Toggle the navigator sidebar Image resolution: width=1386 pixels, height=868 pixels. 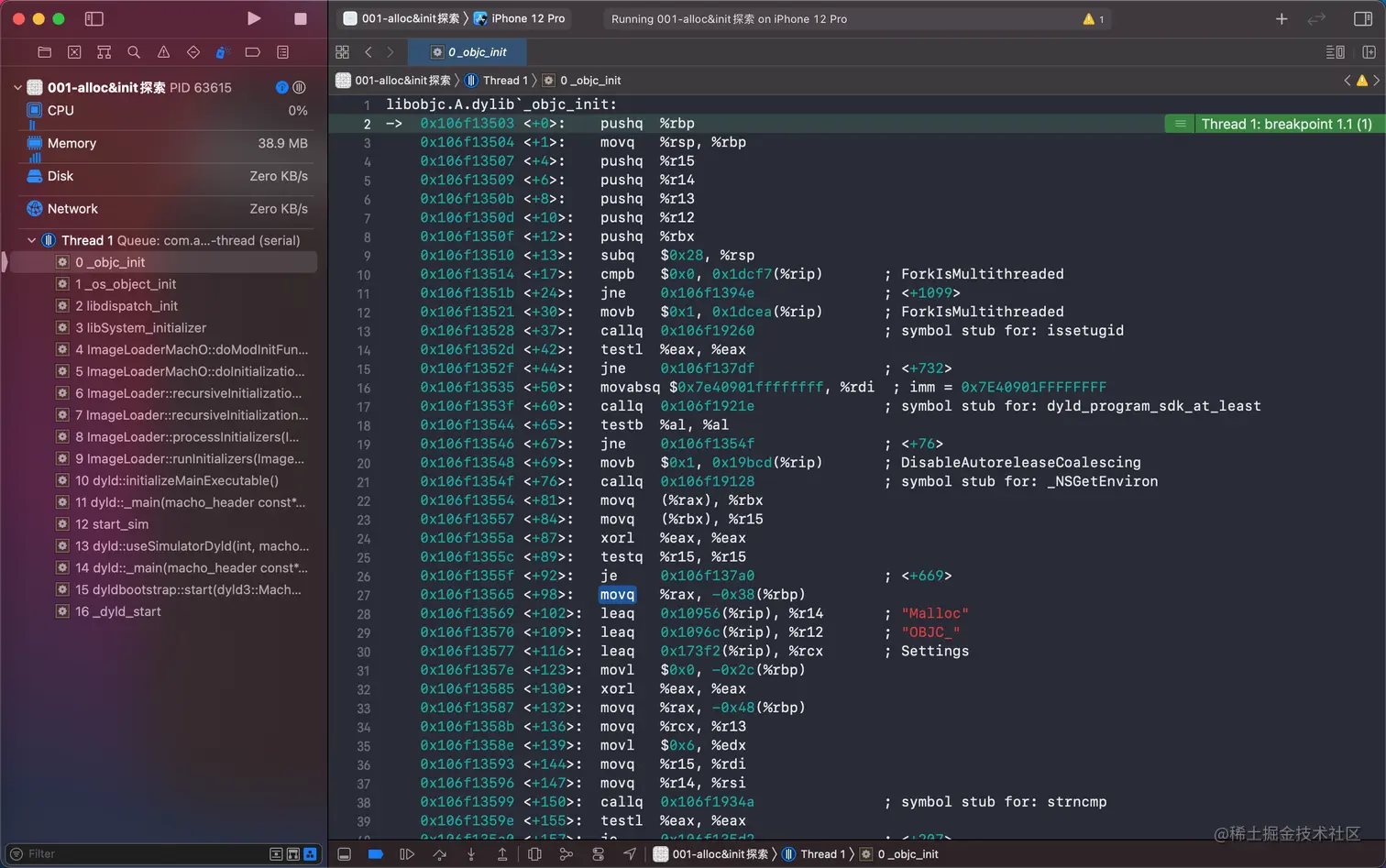click(93, 18)
